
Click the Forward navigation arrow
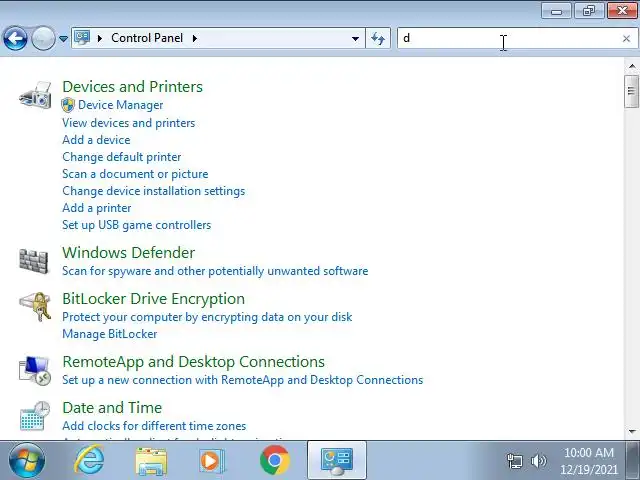pos(43,38)
